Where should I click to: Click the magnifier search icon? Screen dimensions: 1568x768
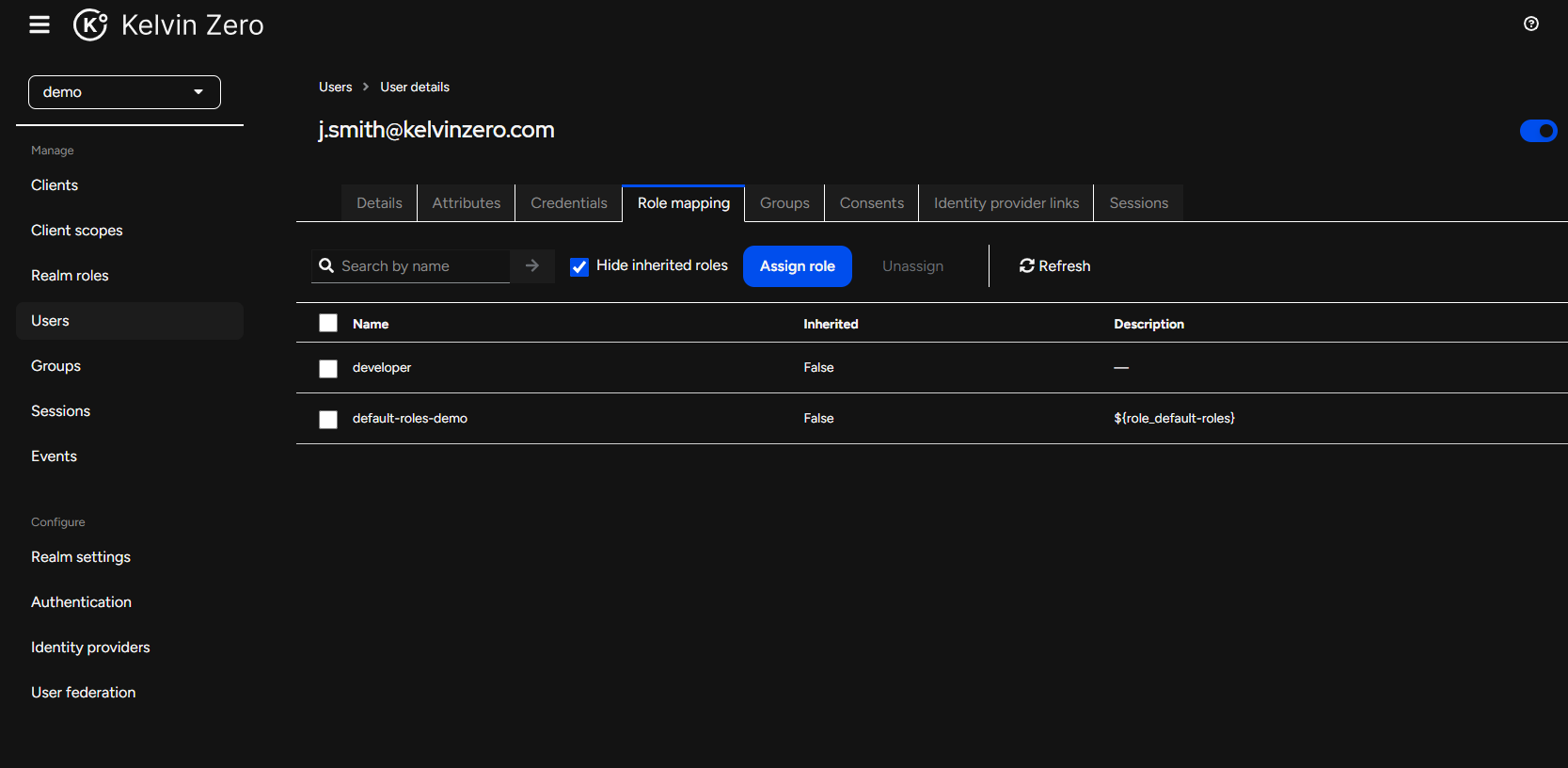pyautogui.click(x=326, y=266)
